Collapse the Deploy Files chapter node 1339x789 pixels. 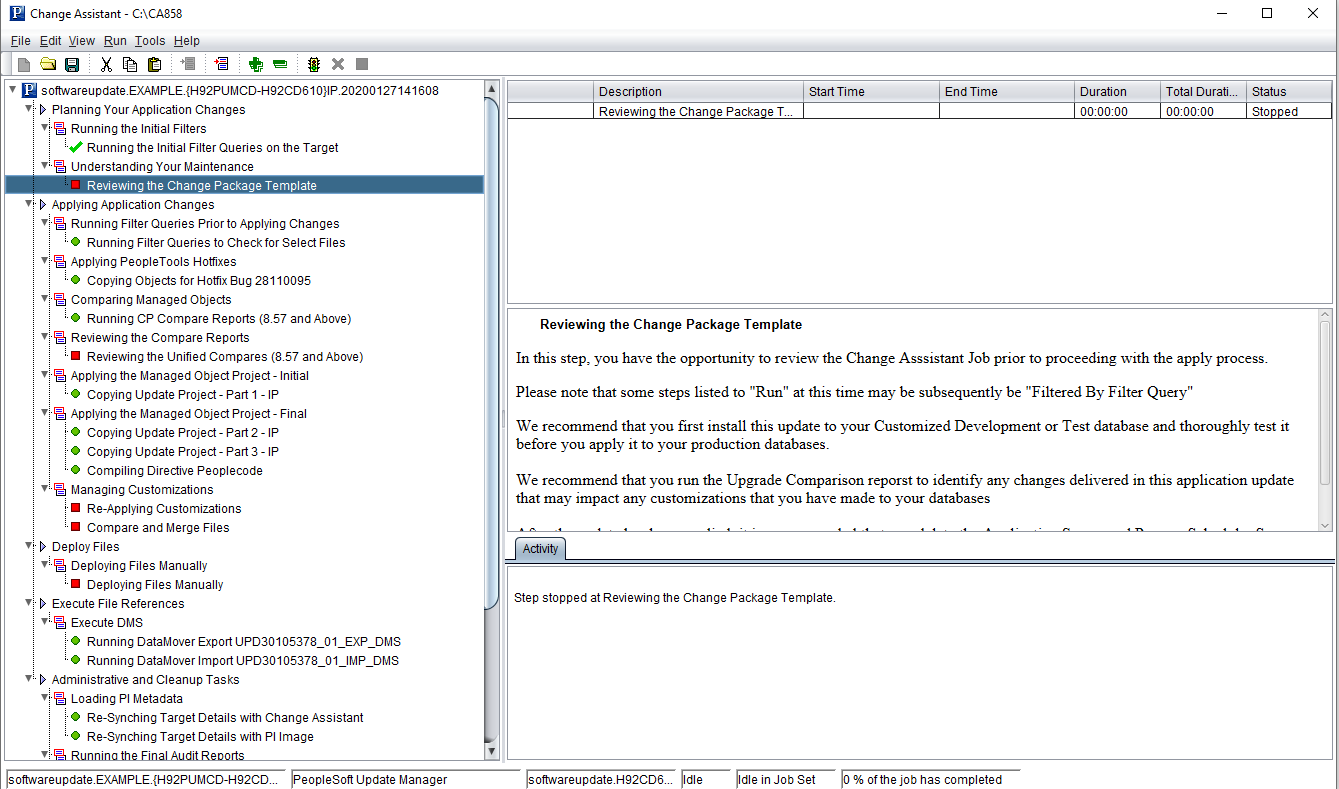coord(28,547)
